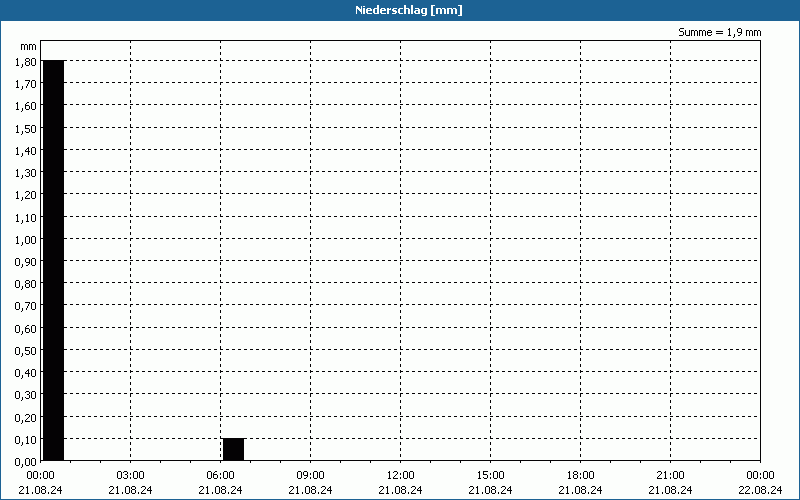Click the y-axis value 0,50
Image resolution: width=800 pixels, height=500 pixels.
26,351
